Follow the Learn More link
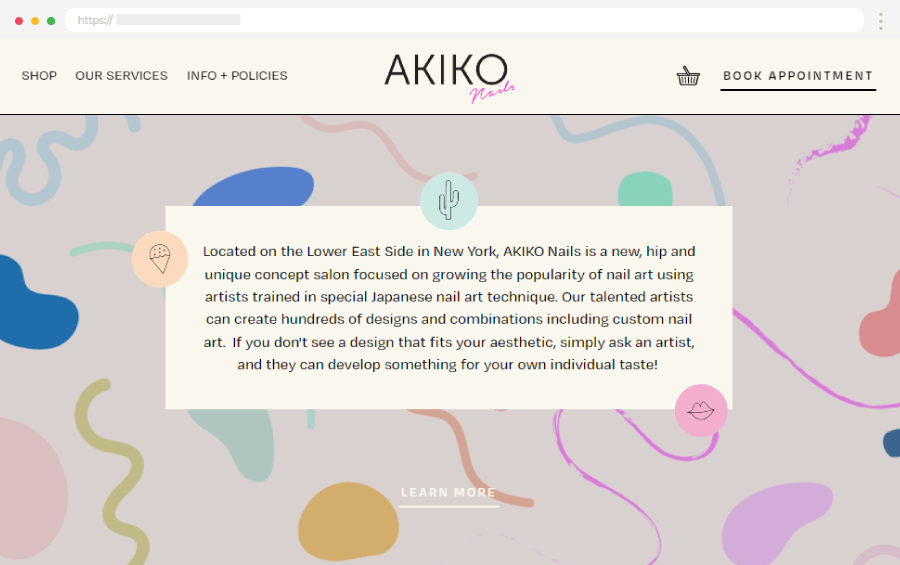900x565 pixels. (x=448, y=493)
